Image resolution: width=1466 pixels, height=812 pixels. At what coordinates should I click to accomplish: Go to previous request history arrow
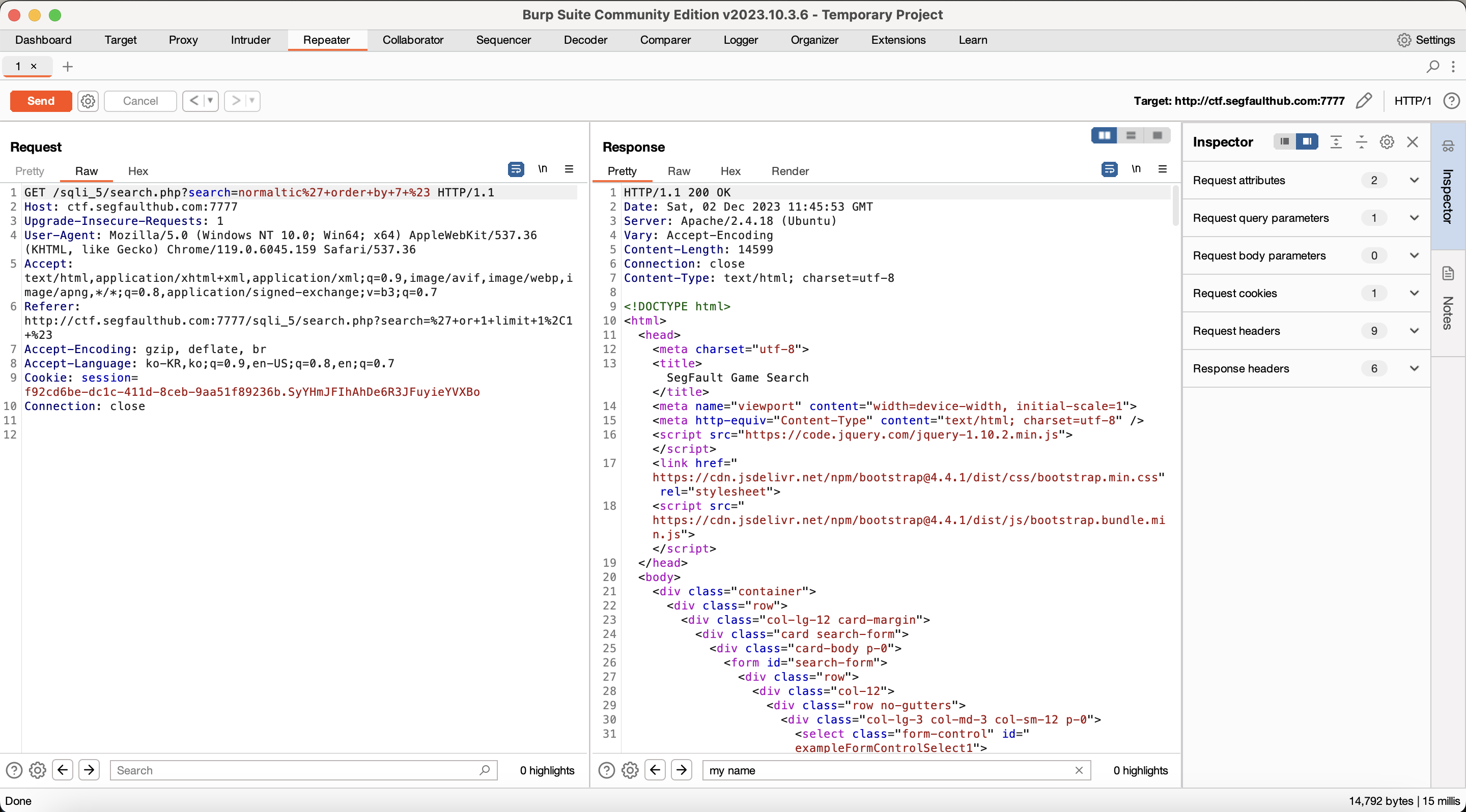[194, 101]
